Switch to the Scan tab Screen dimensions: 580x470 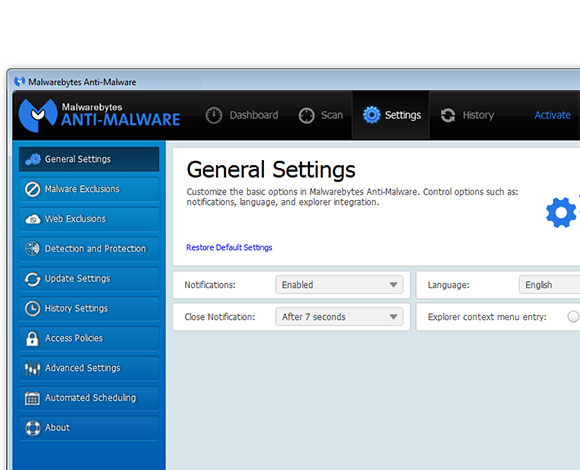321,115
